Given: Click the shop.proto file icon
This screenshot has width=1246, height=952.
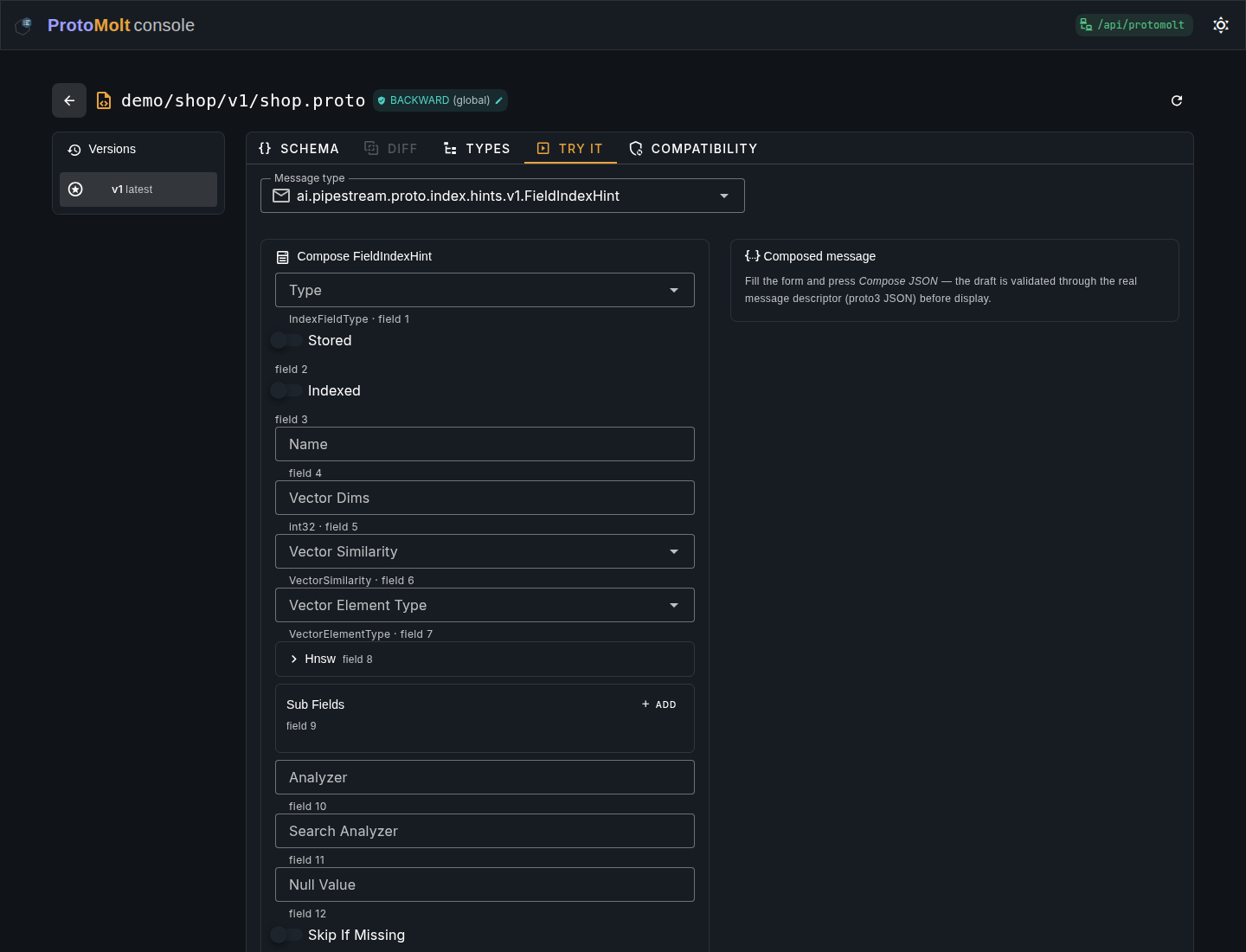Looking at the screenshot, I should pos(104,100).
